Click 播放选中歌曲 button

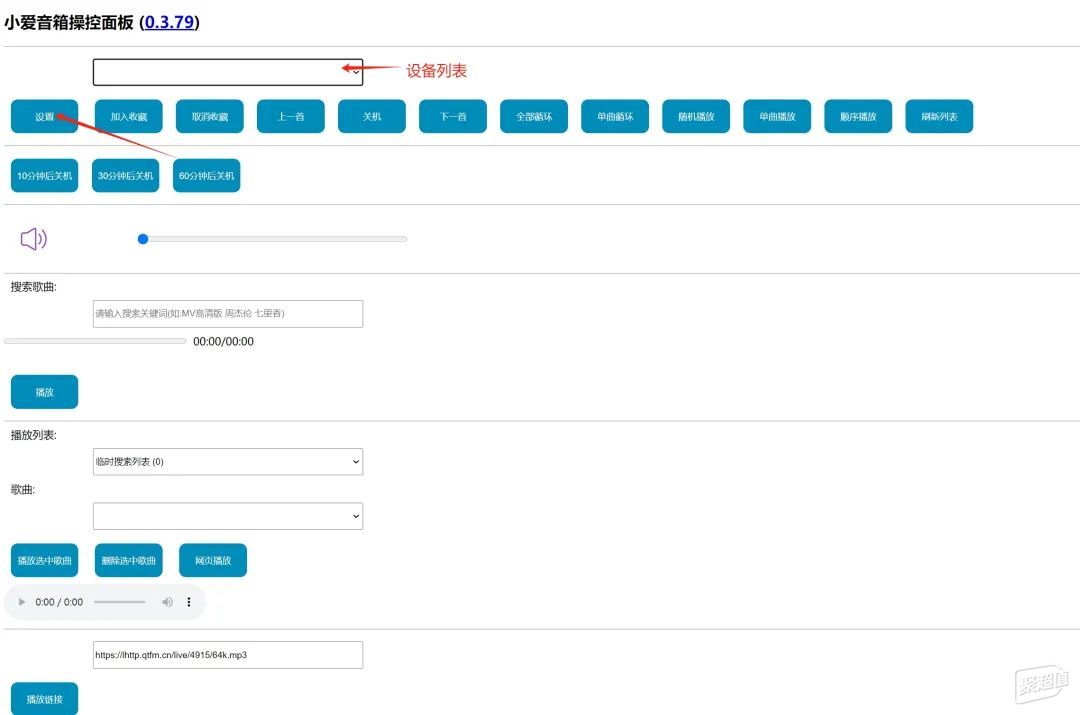tap(45, 561)
